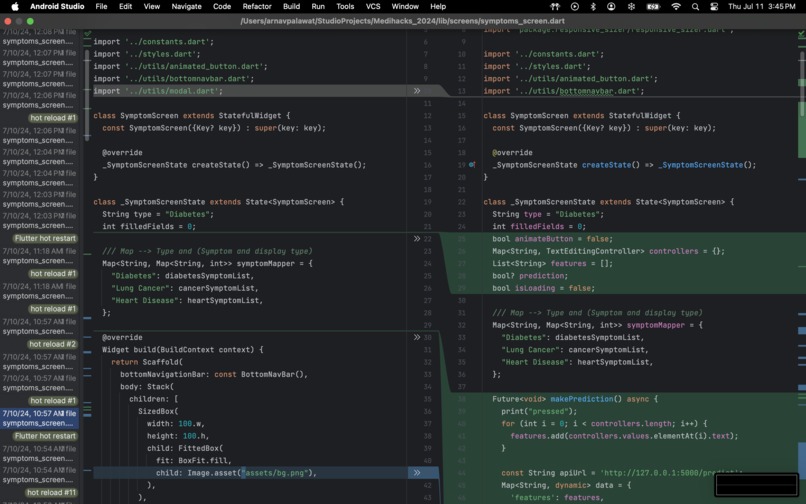Click override gutter icon at createState line 19
Viewport: 806px width, 504px height.
[472, 165]
